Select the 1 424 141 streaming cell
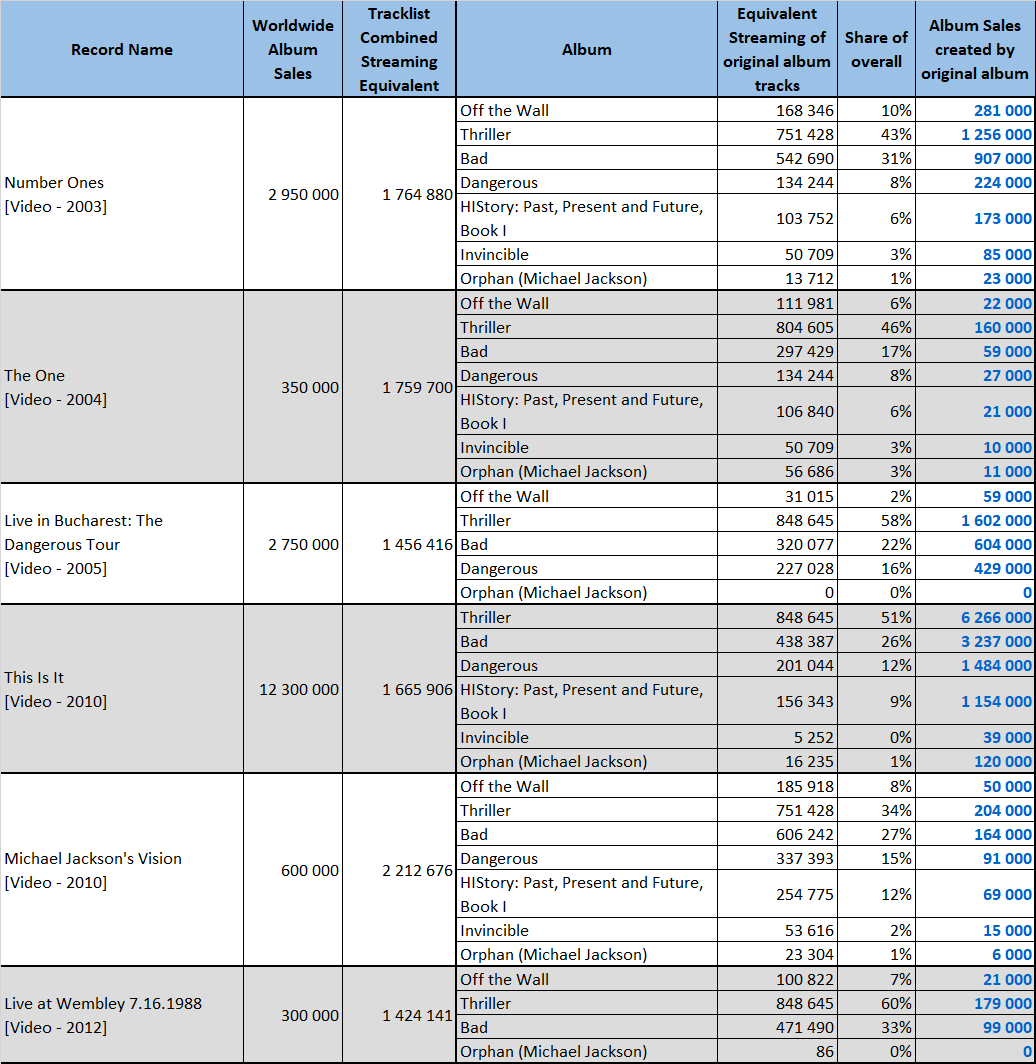The width and height of the screenshot is (1036, 1064). click(399, 1015)
